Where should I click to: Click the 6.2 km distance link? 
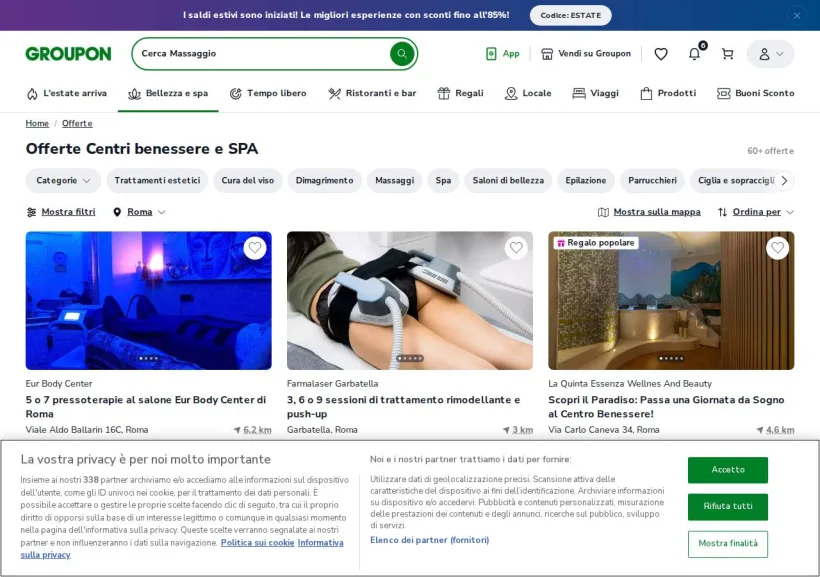coord(257,430)
